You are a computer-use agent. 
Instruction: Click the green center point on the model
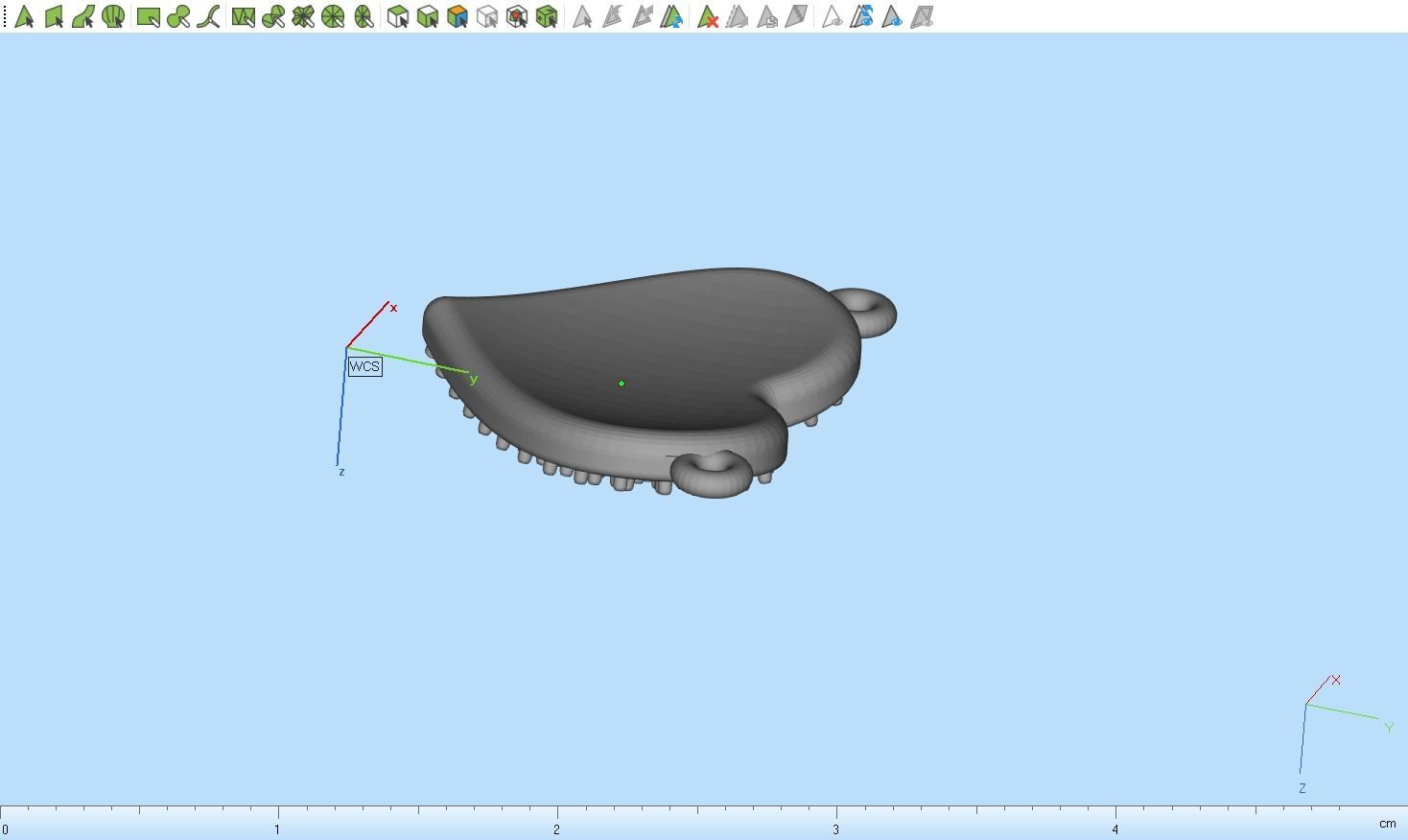pyautogui.click(x=622, y=384)
